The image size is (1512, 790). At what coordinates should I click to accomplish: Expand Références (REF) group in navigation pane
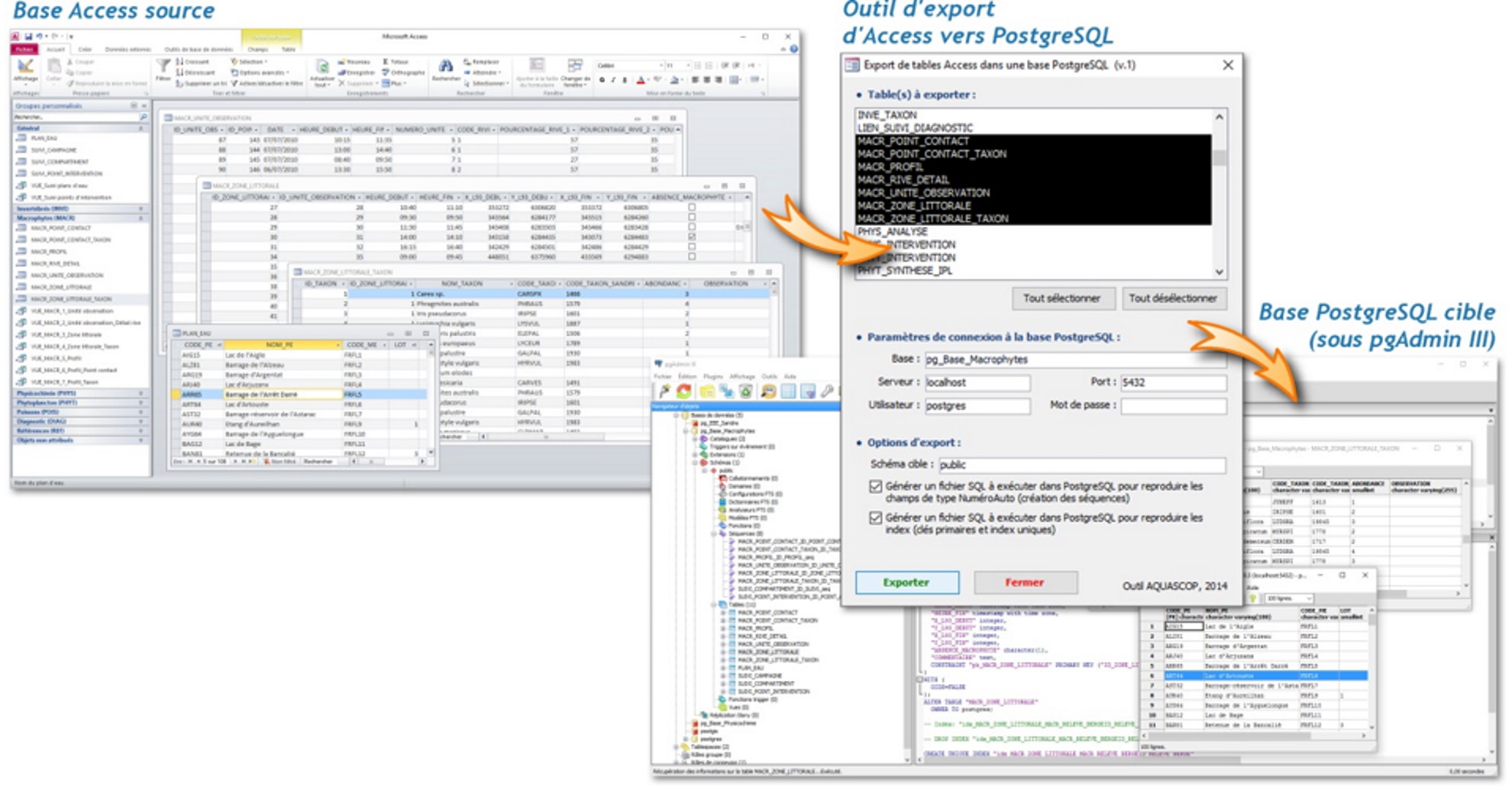click(141, 431)
